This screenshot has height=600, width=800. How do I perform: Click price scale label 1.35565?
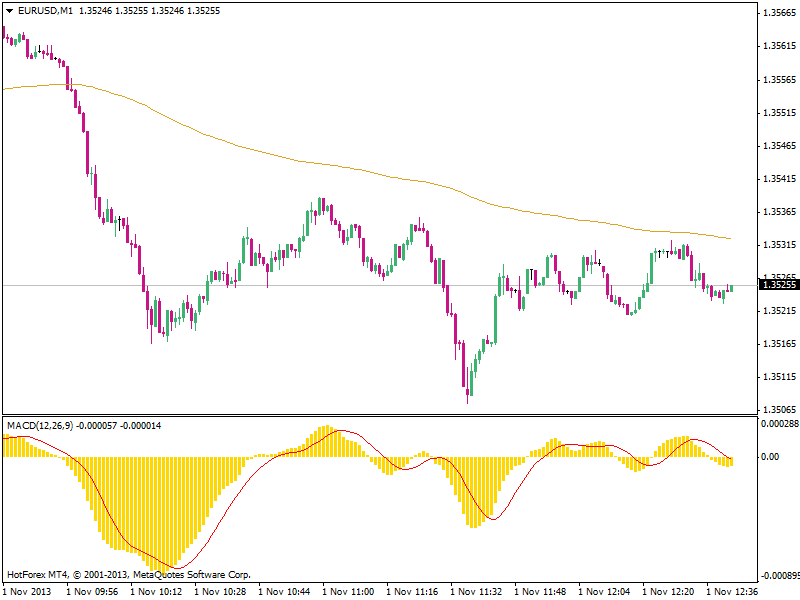point(779,80)
